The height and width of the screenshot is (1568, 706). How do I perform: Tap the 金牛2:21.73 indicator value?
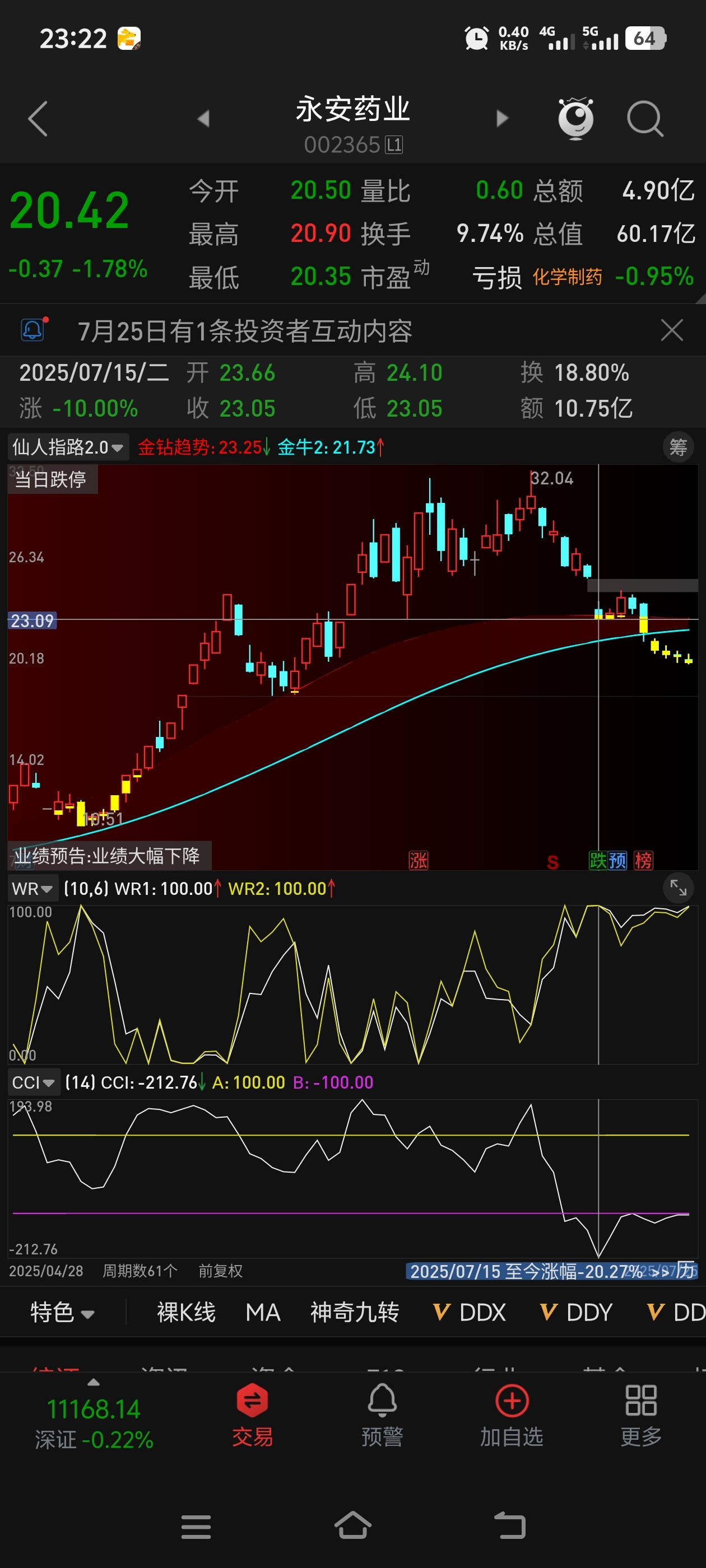coord(331,447)
